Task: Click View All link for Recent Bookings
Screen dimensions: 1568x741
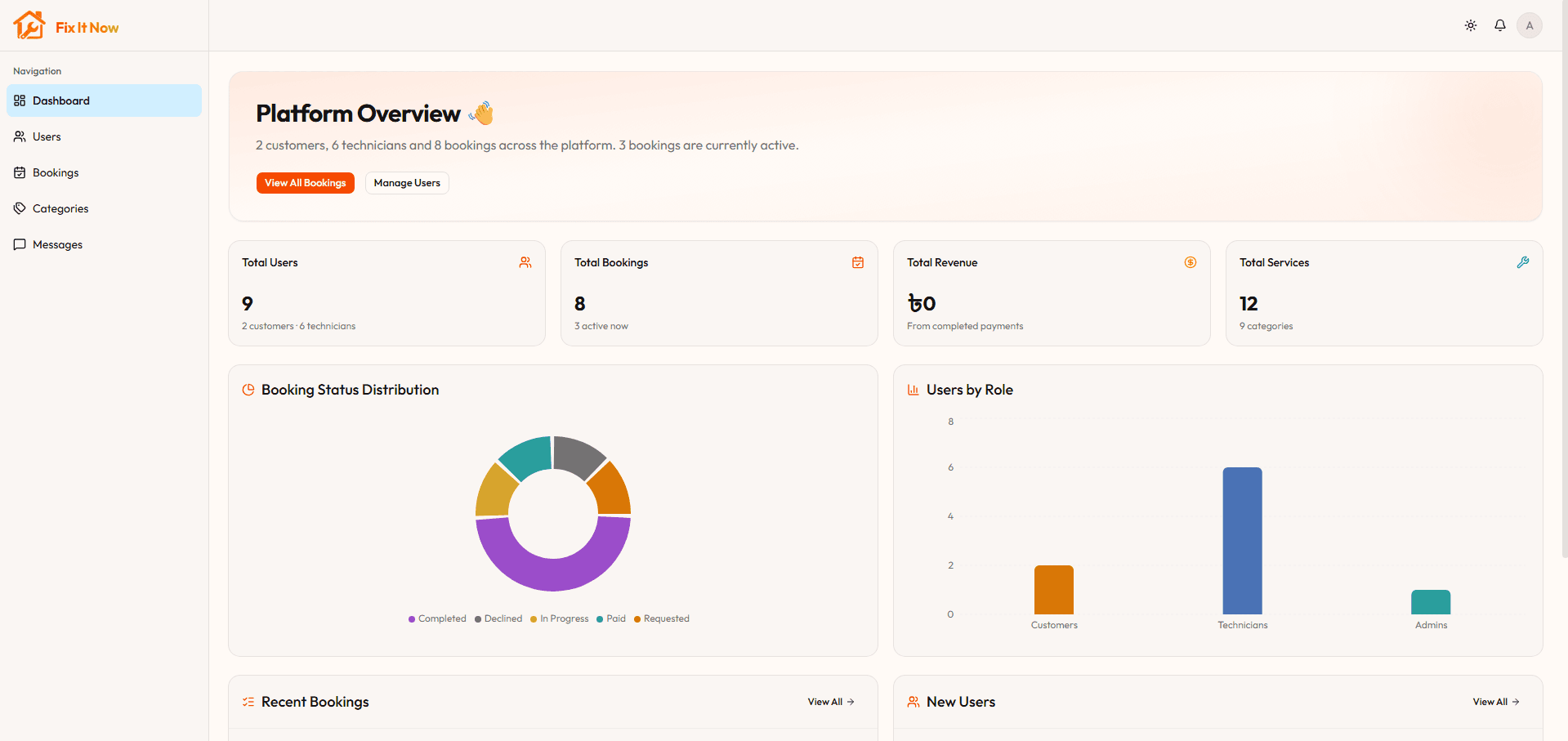Action: 831,702
